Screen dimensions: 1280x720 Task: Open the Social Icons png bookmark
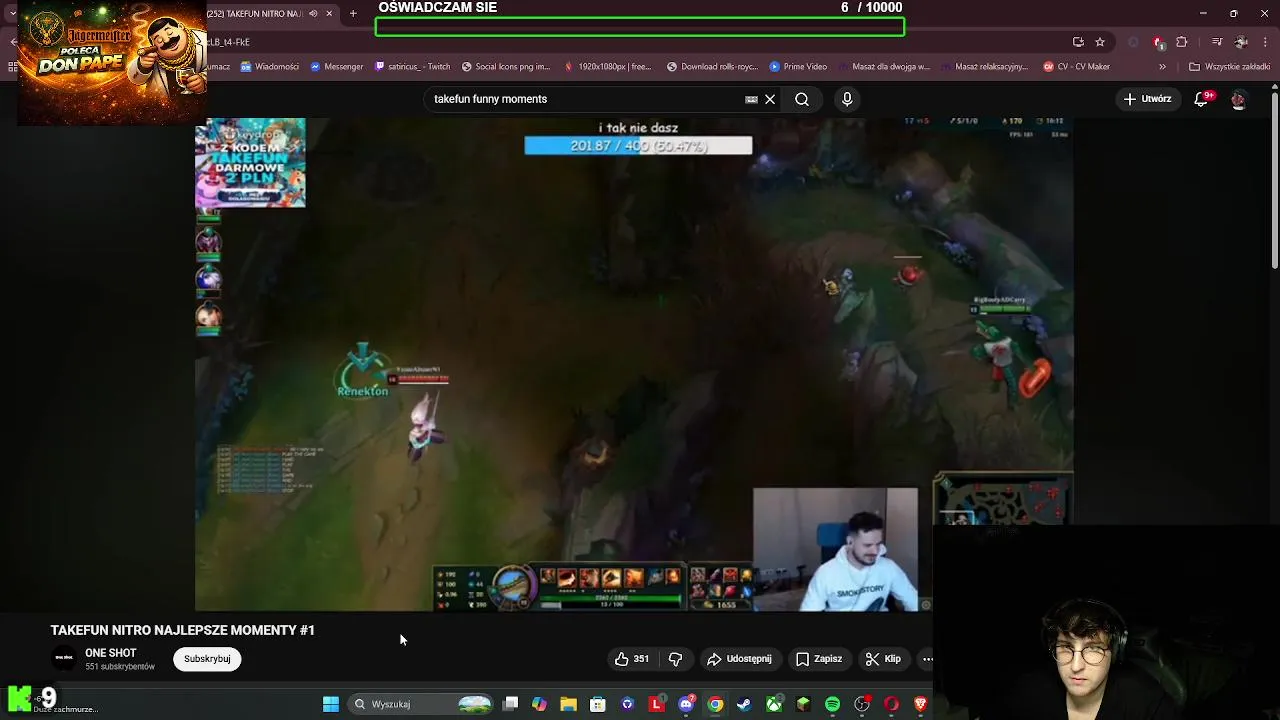tap(506, 67)
